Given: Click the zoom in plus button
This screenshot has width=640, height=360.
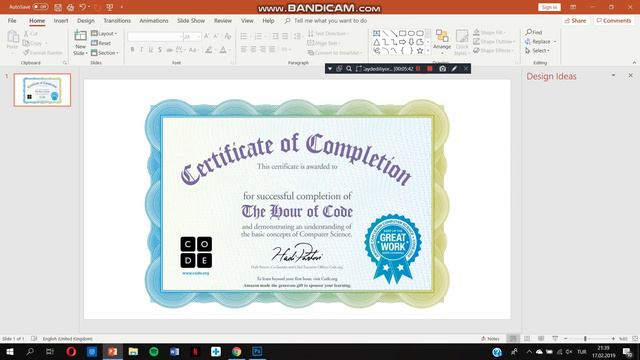Looking at the screenshot, I should click(613, 339).
